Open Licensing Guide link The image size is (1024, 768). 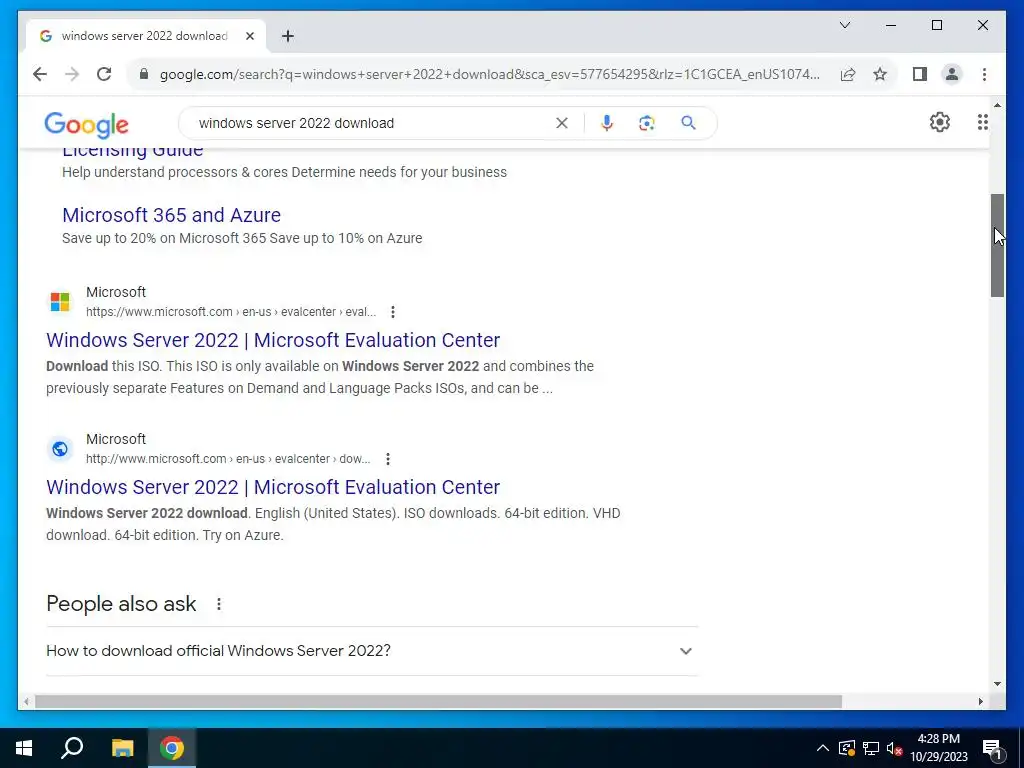click(x=133, y=153)
